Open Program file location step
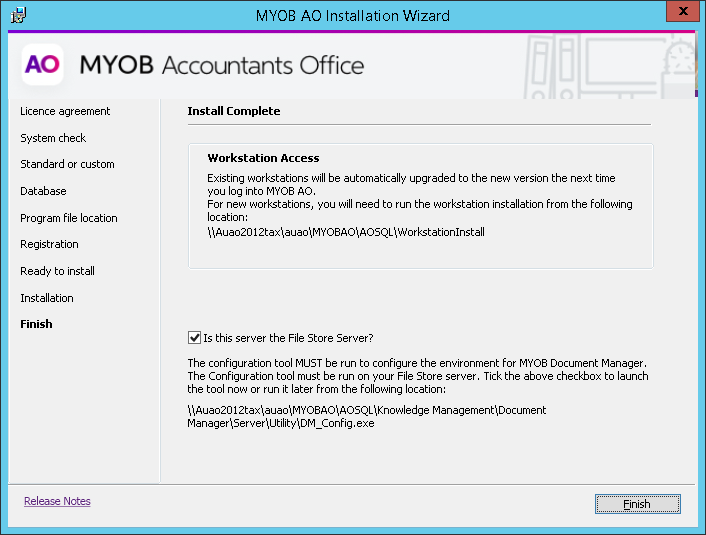 [68, 218]
